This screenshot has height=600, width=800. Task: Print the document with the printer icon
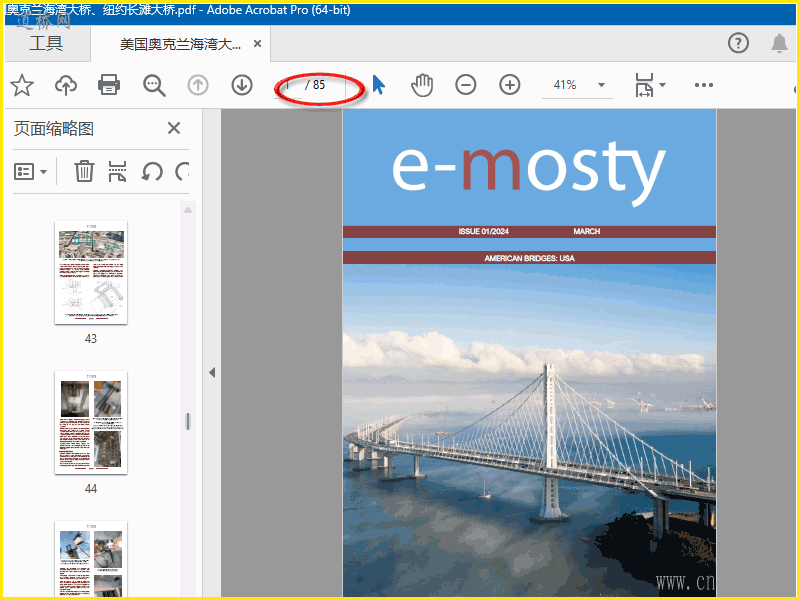tap(109, 85)
